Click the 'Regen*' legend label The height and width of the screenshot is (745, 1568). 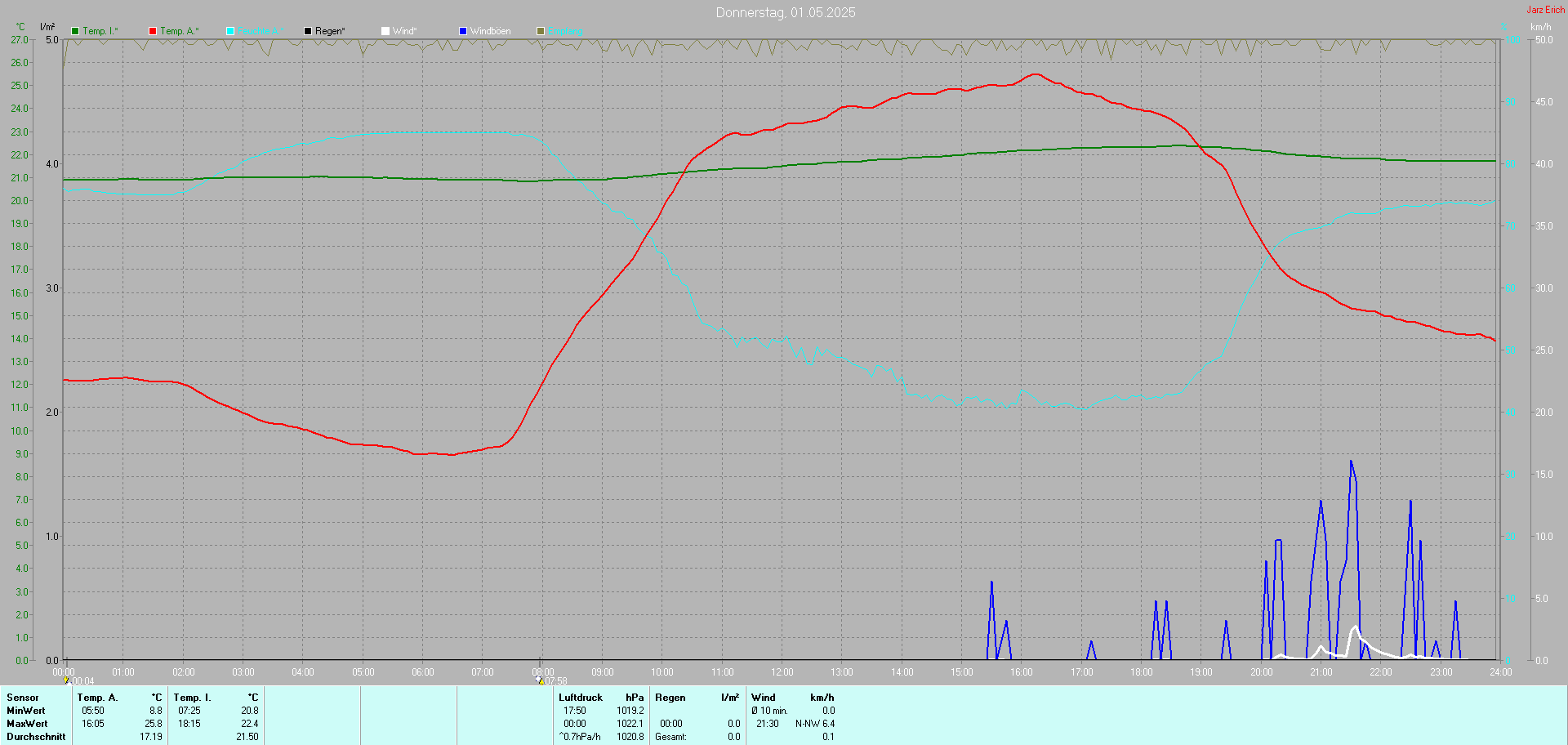point(330,31)
